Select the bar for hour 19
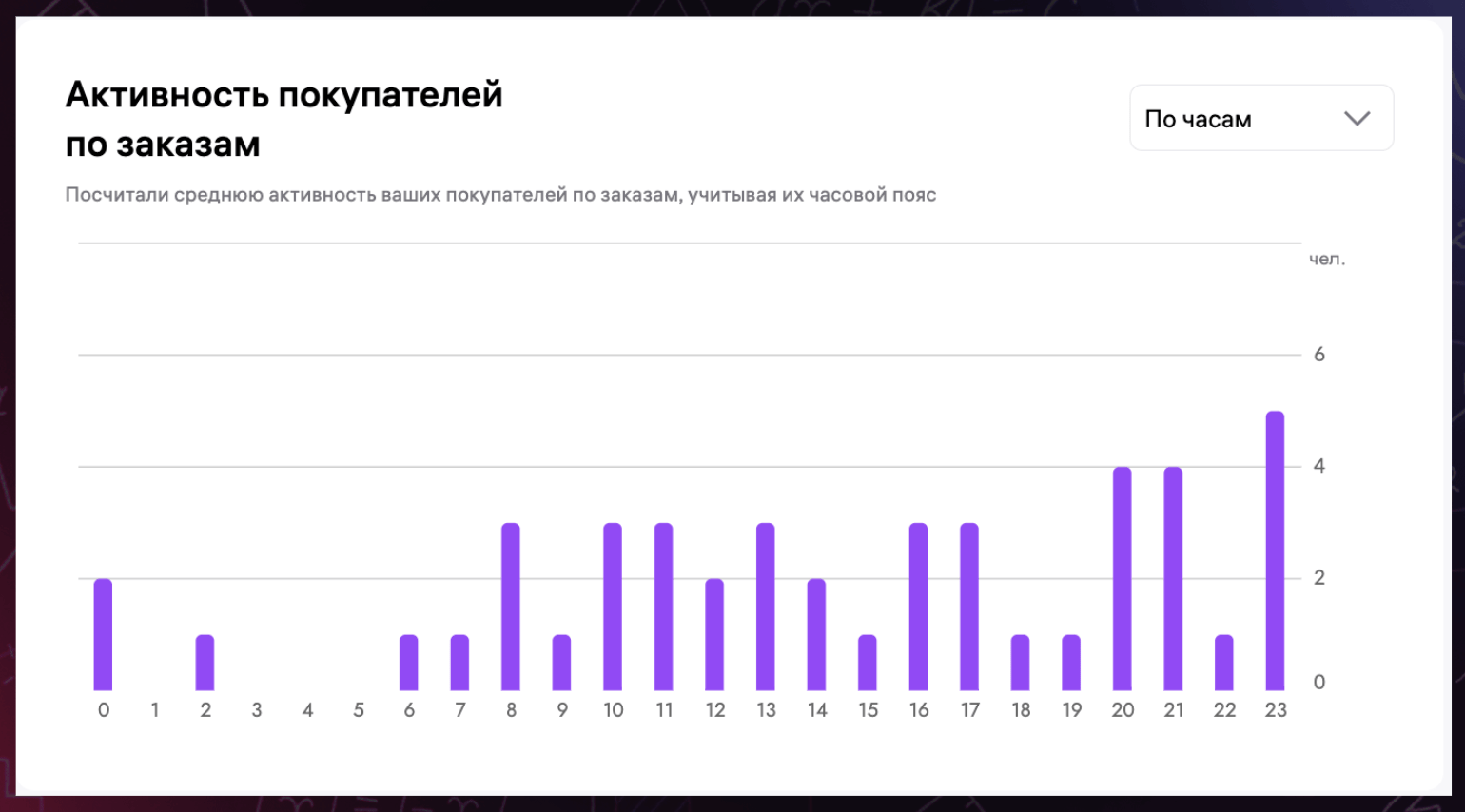Screen dimensions: 1465x812 coord(1071,663)
